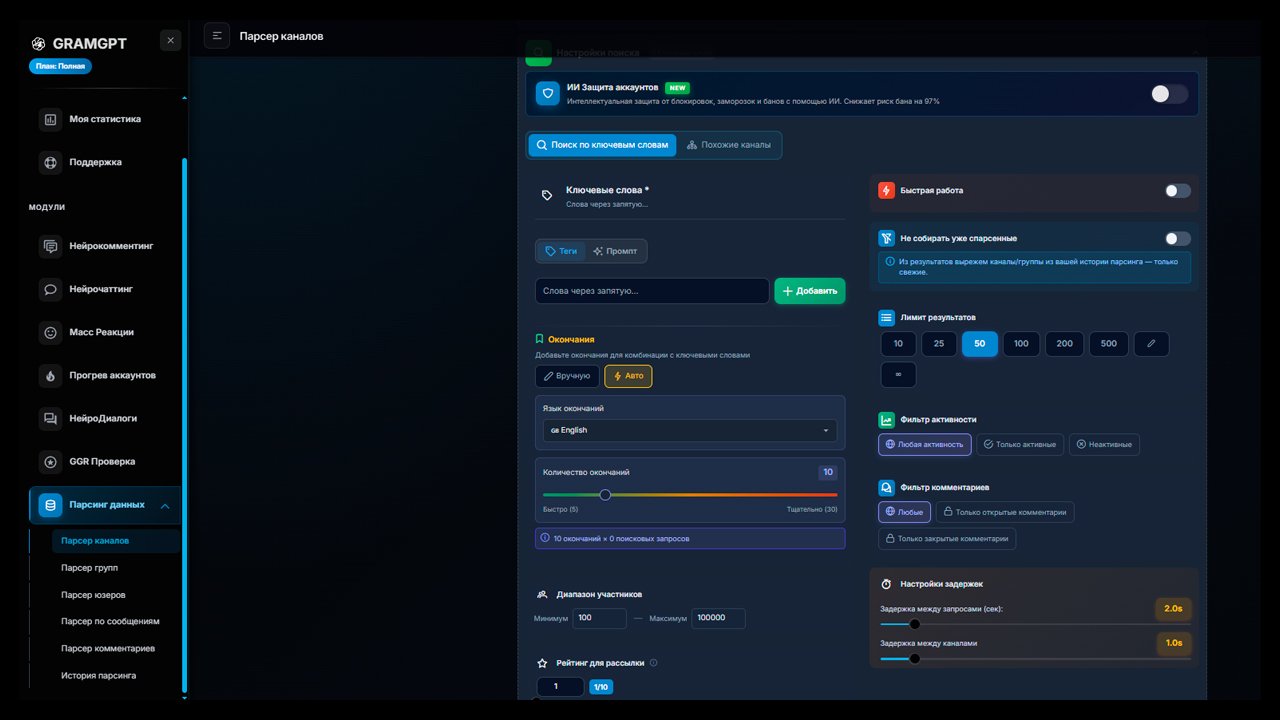Open Прогрев аккаунтов flame icon

tap(50, 376)
